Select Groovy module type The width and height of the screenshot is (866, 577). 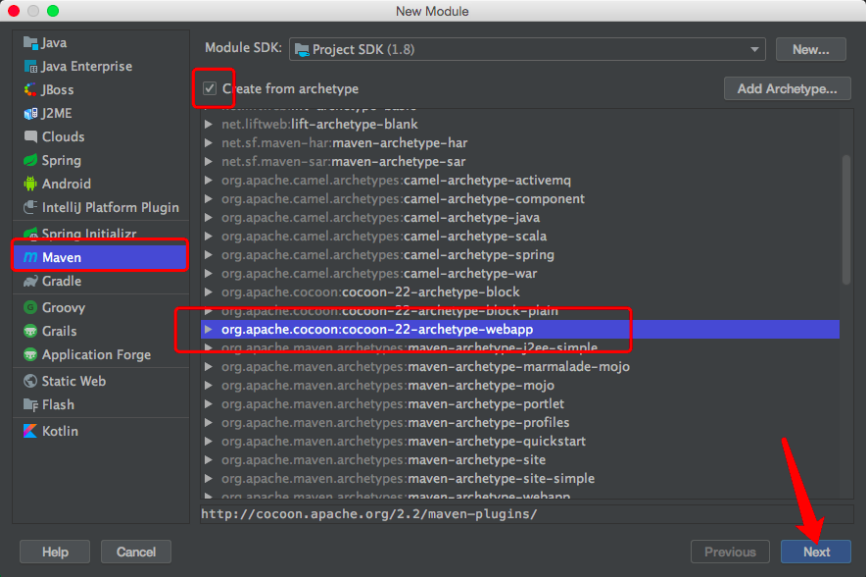pos(101,308)
